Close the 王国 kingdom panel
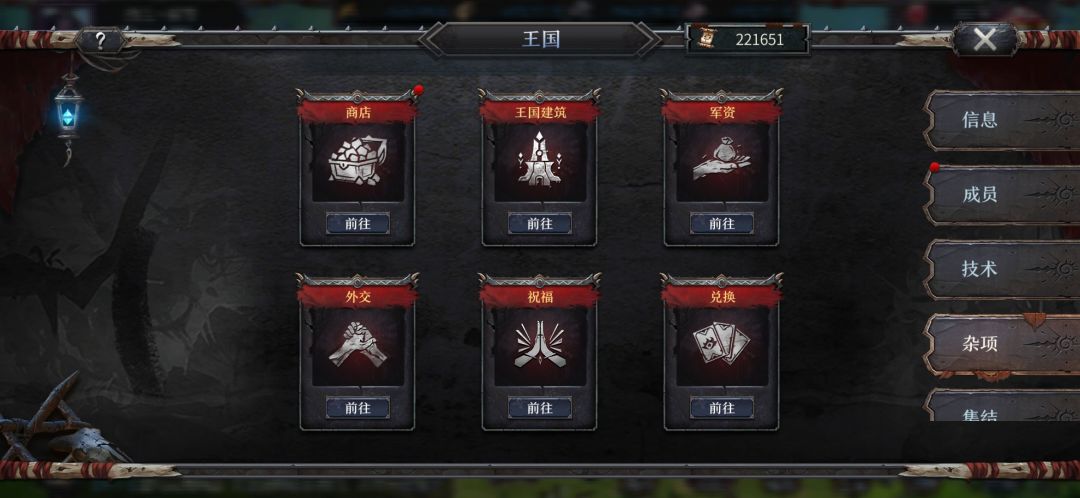The image size is (1080, 498). pyautogui.click(x=985, y=39)
